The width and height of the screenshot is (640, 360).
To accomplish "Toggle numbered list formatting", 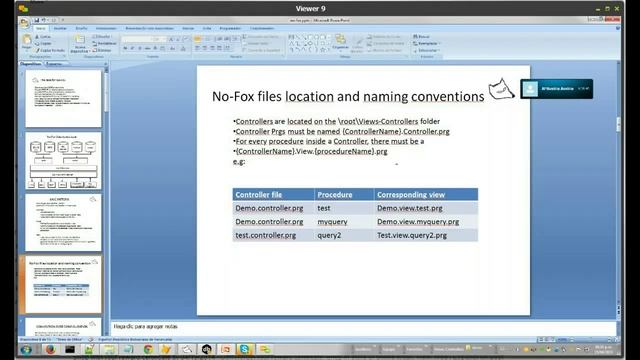I will [x=207, y=39].
